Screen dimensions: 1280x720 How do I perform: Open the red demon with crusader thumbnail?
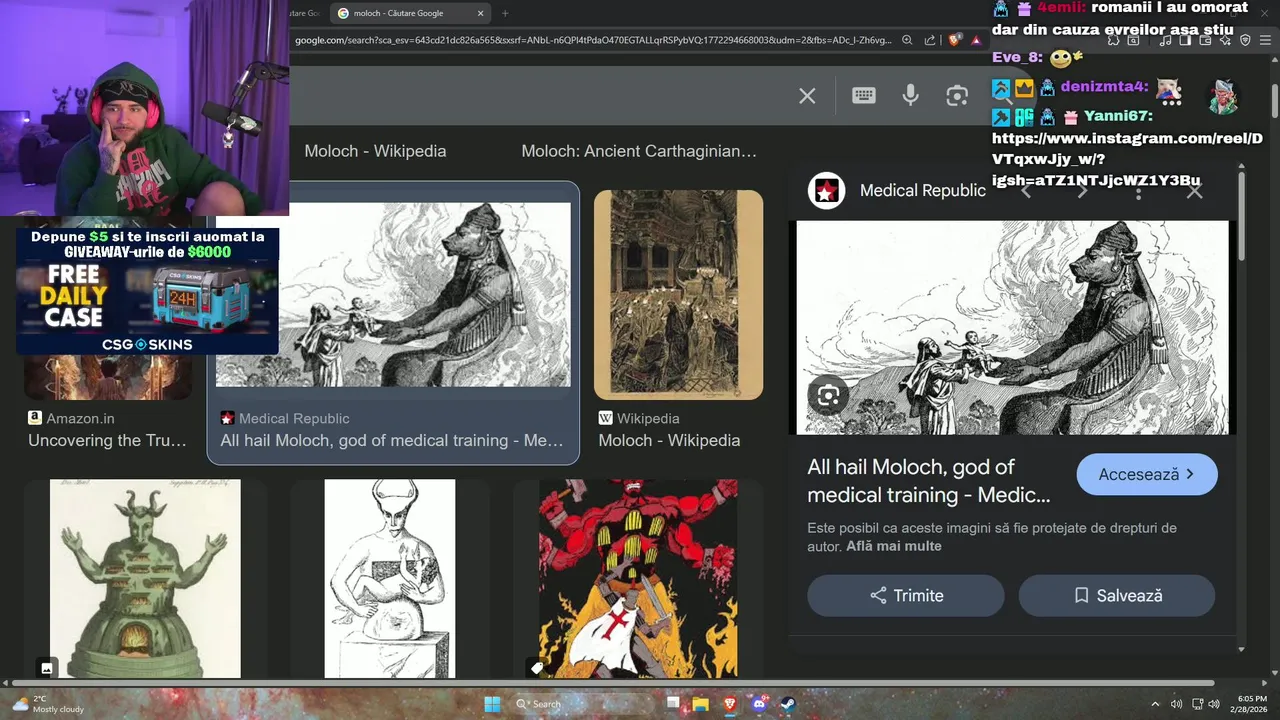(638, 578)
